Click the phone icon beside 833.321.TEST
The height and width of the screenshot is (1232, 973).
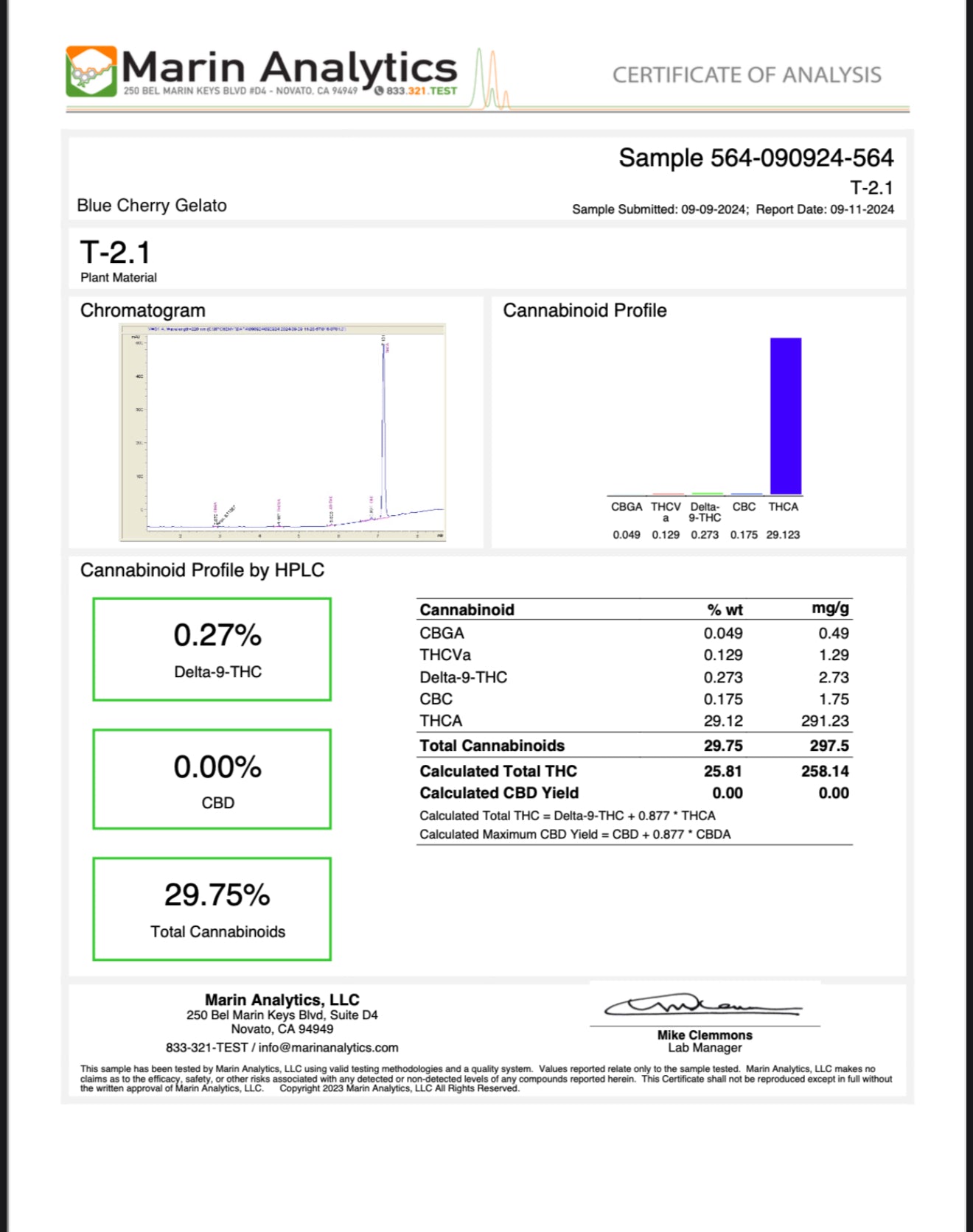(379, 91)
